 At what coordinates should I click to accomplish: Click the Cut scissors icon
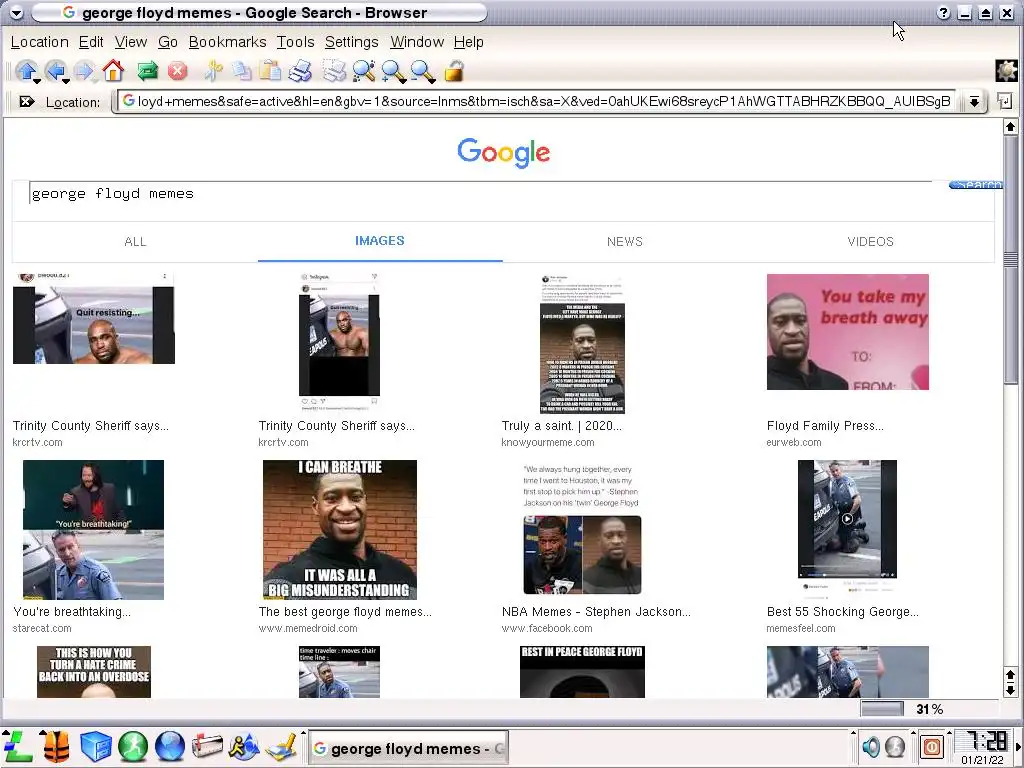[x=213, y=71]
